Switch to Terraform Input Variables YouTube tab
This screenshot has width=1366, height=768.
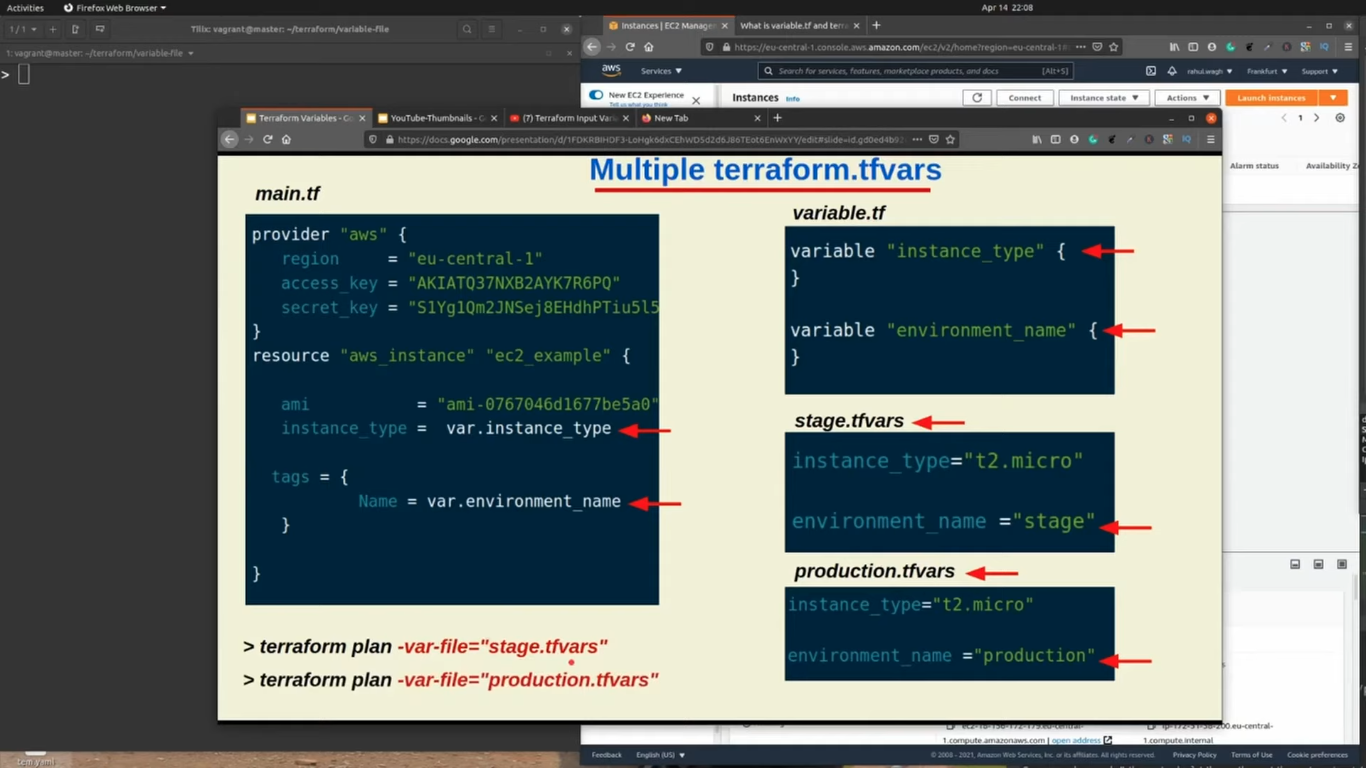coord(566,118)
